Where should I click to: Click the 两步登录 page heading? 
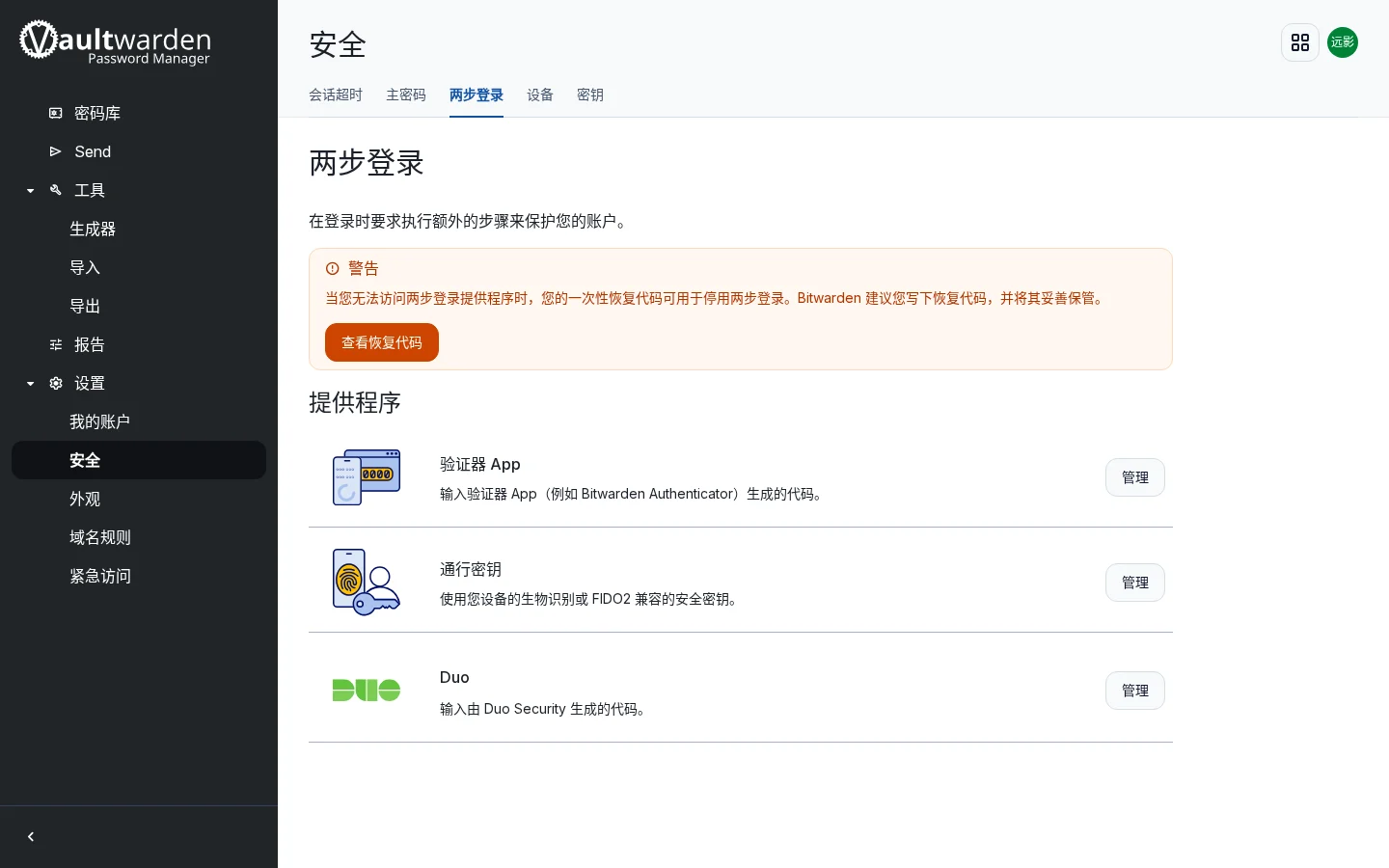367,163
